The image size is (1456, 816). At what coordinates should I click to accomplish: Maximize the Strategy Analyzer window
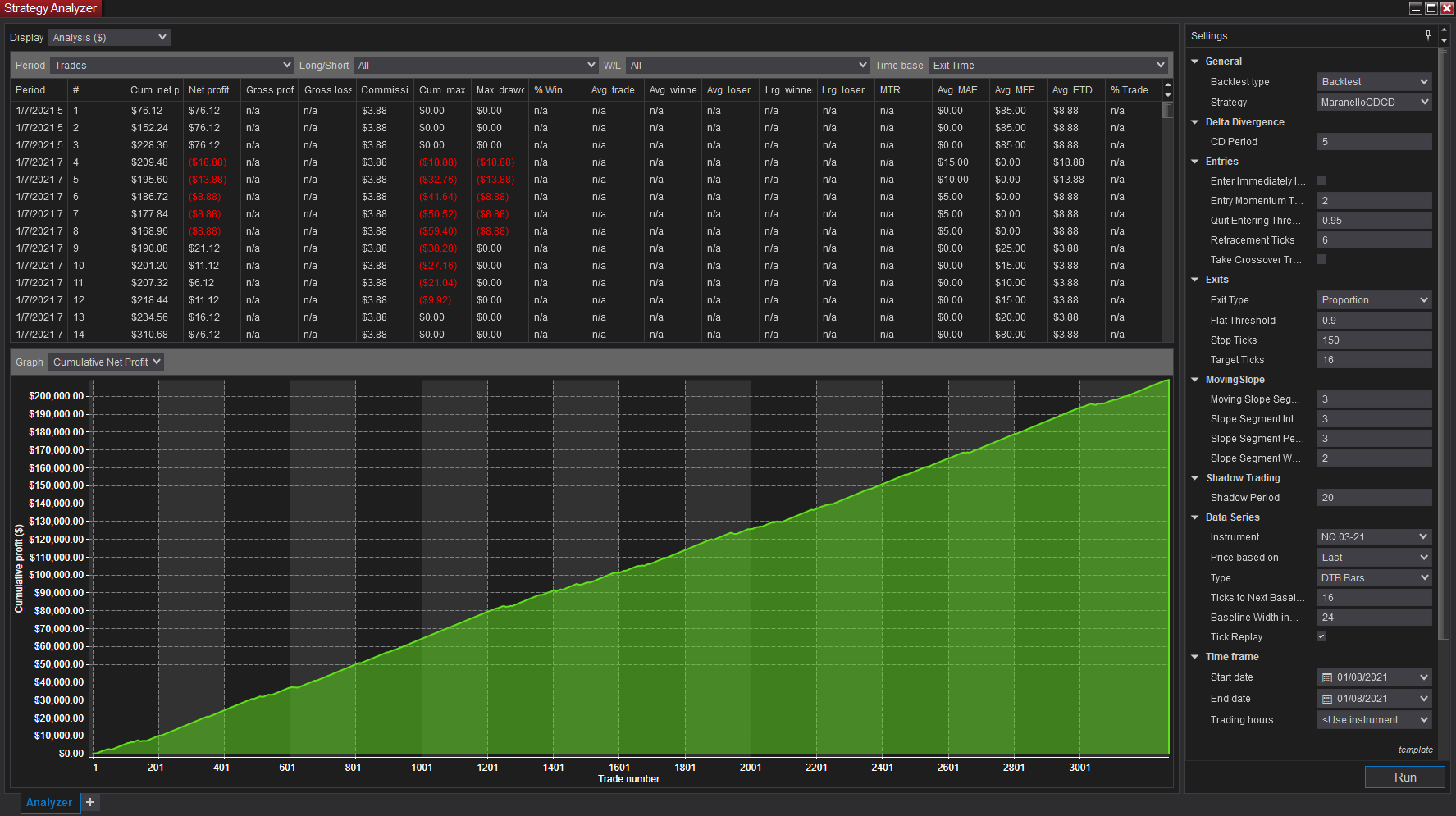click(x=1431, y=8)
